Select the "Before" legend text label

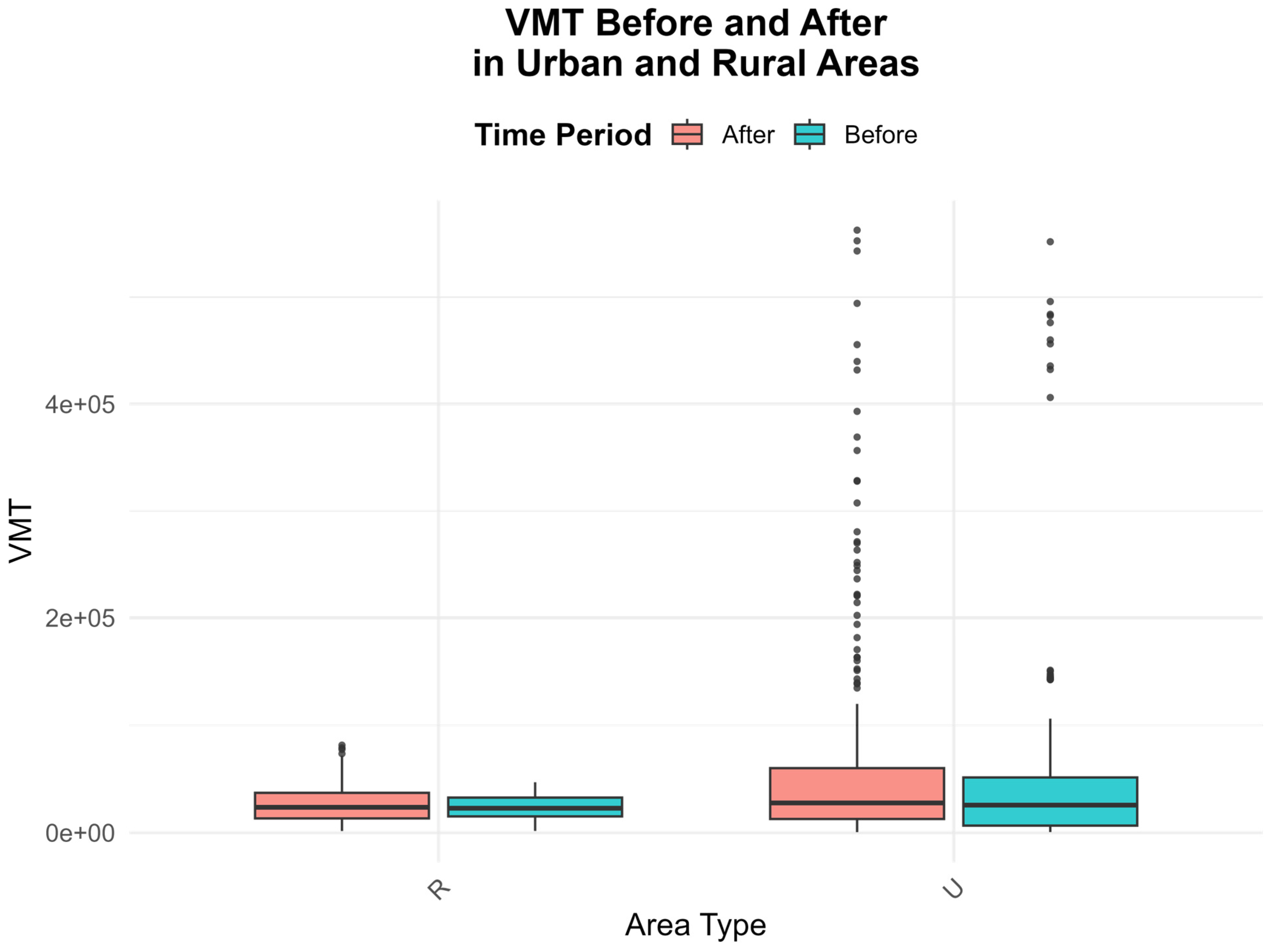(880, 135)
